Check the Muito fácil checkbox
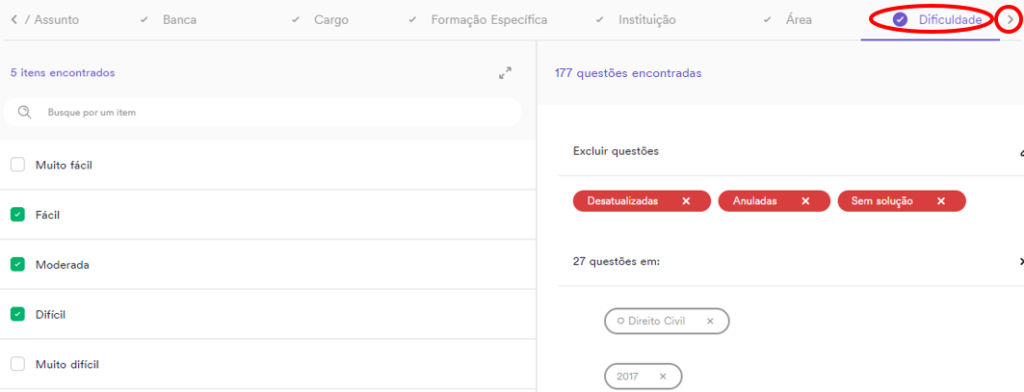The height and width of the screenshot is (392, 1024). (x=18, y=165)
